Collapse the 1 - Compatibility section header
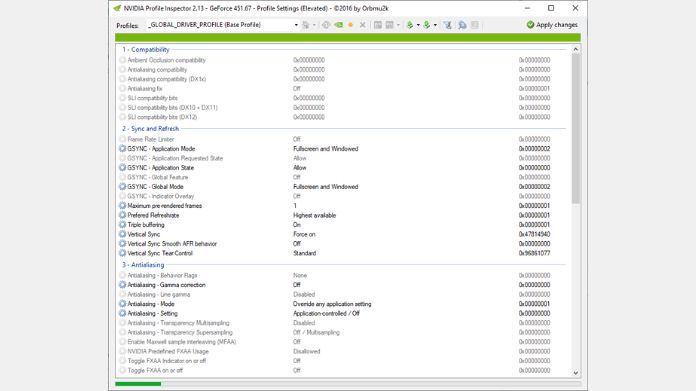The image size is (696, 391). pyautogui.click(x=146, y=50)
